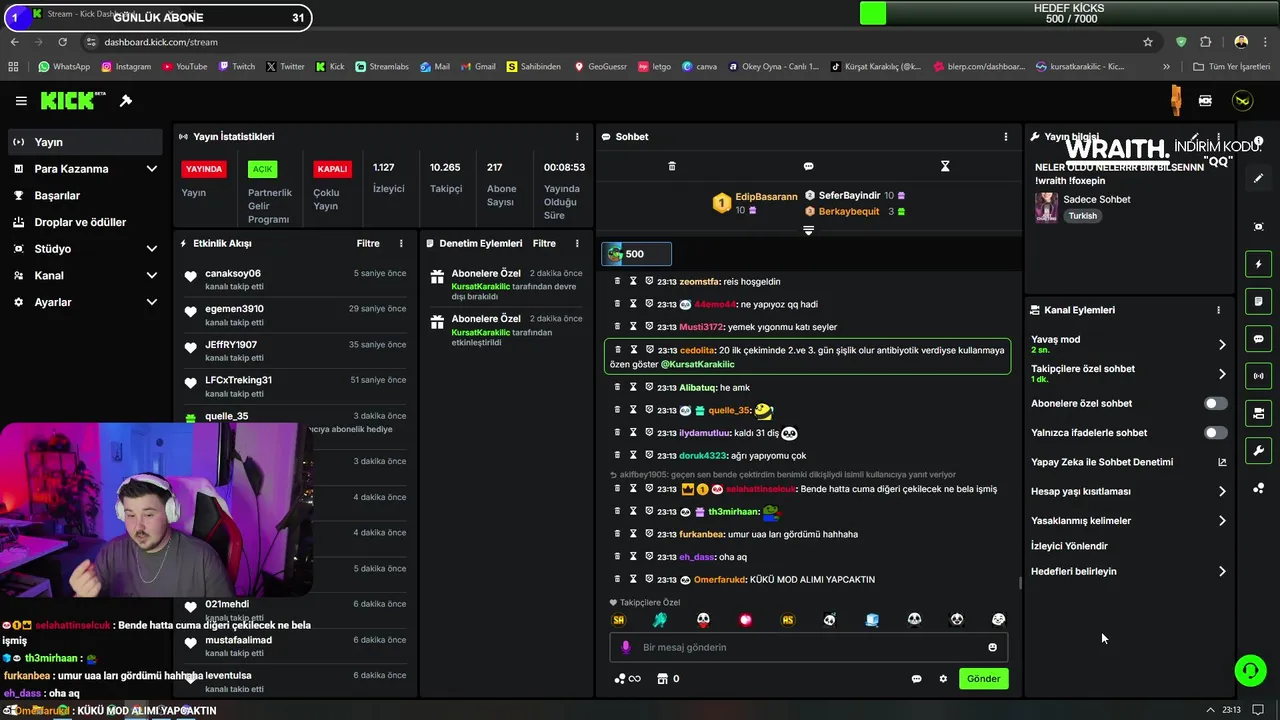This screenshot has height=720, width=1280.
Task: Click cedolita username in highlighted message
Action: click(x=697, y=350)
